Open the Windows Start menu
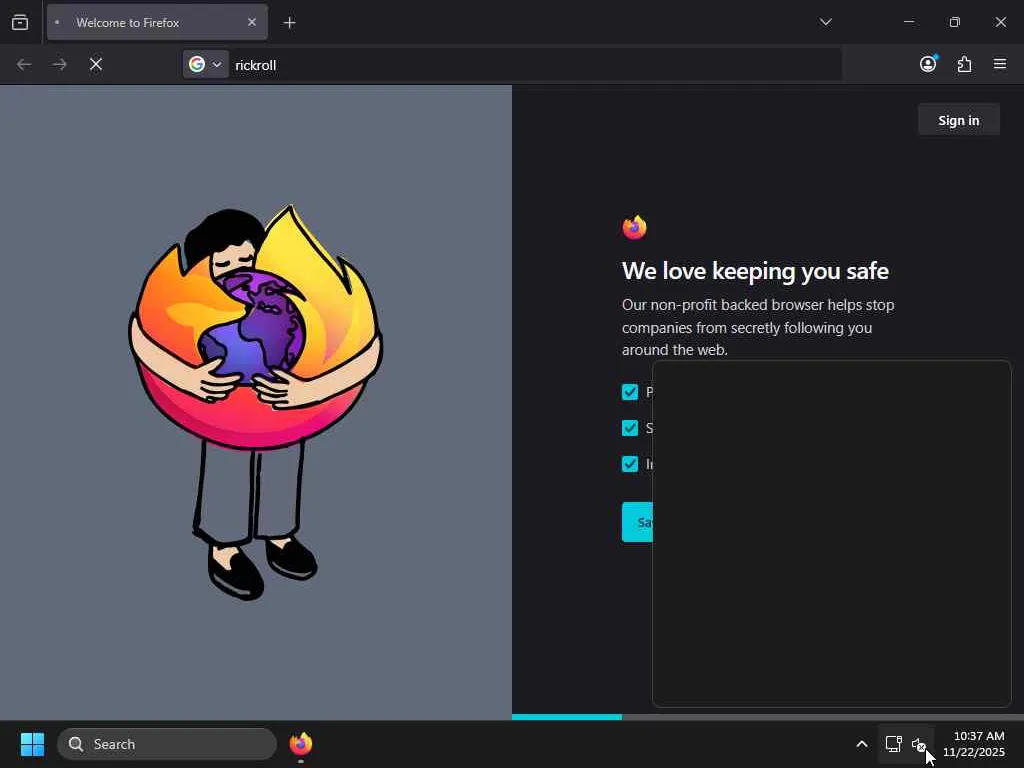The width and height of the screenshot is (1024, 768). 32,744
